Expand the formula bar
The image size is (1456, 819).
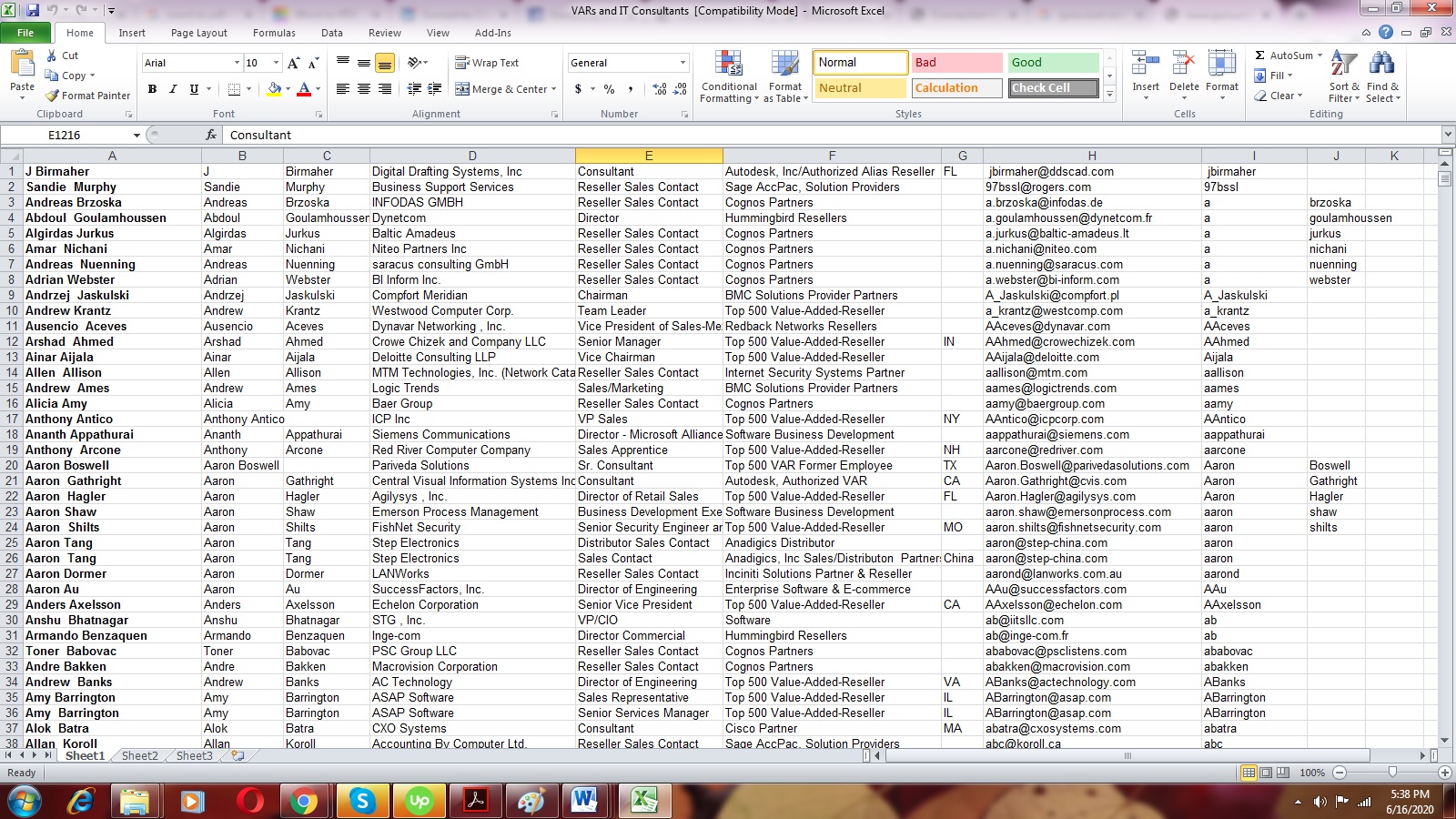tap(1447, 135)
